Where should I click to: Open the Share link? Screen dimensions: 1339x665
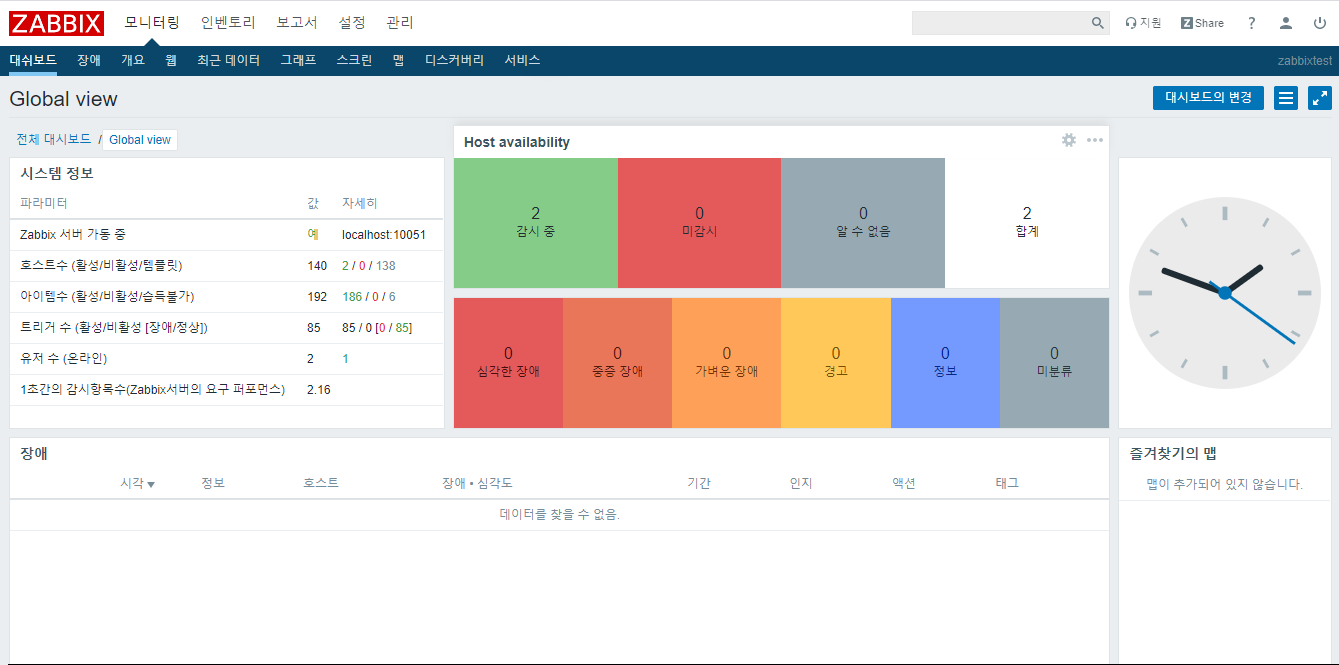pyautogui.click(x=1202, y=23)
